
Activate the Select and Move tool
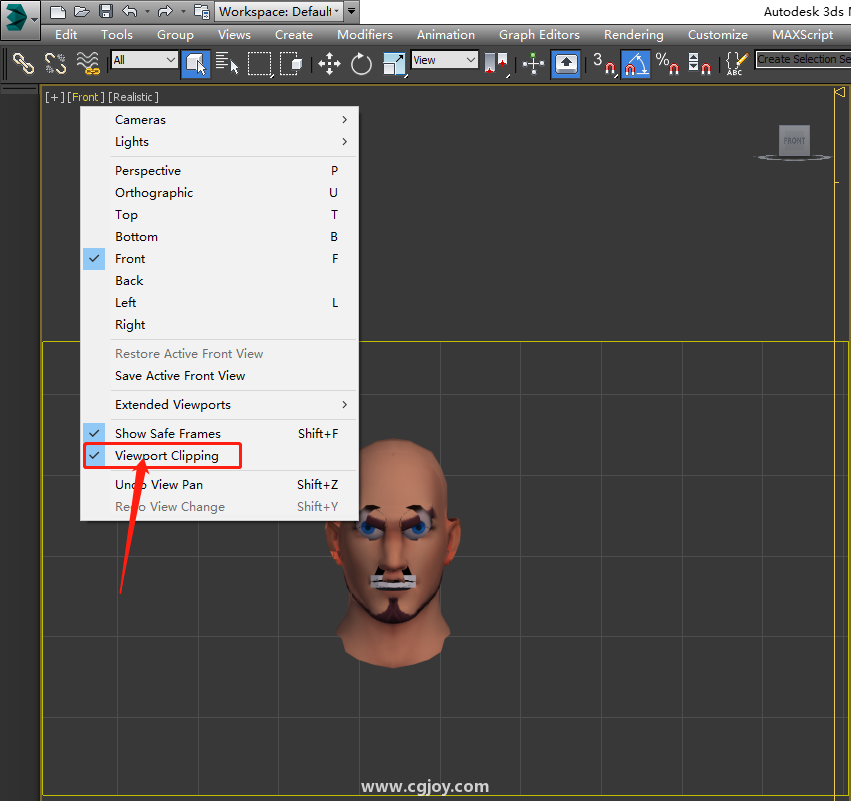(x=329, y=63)
